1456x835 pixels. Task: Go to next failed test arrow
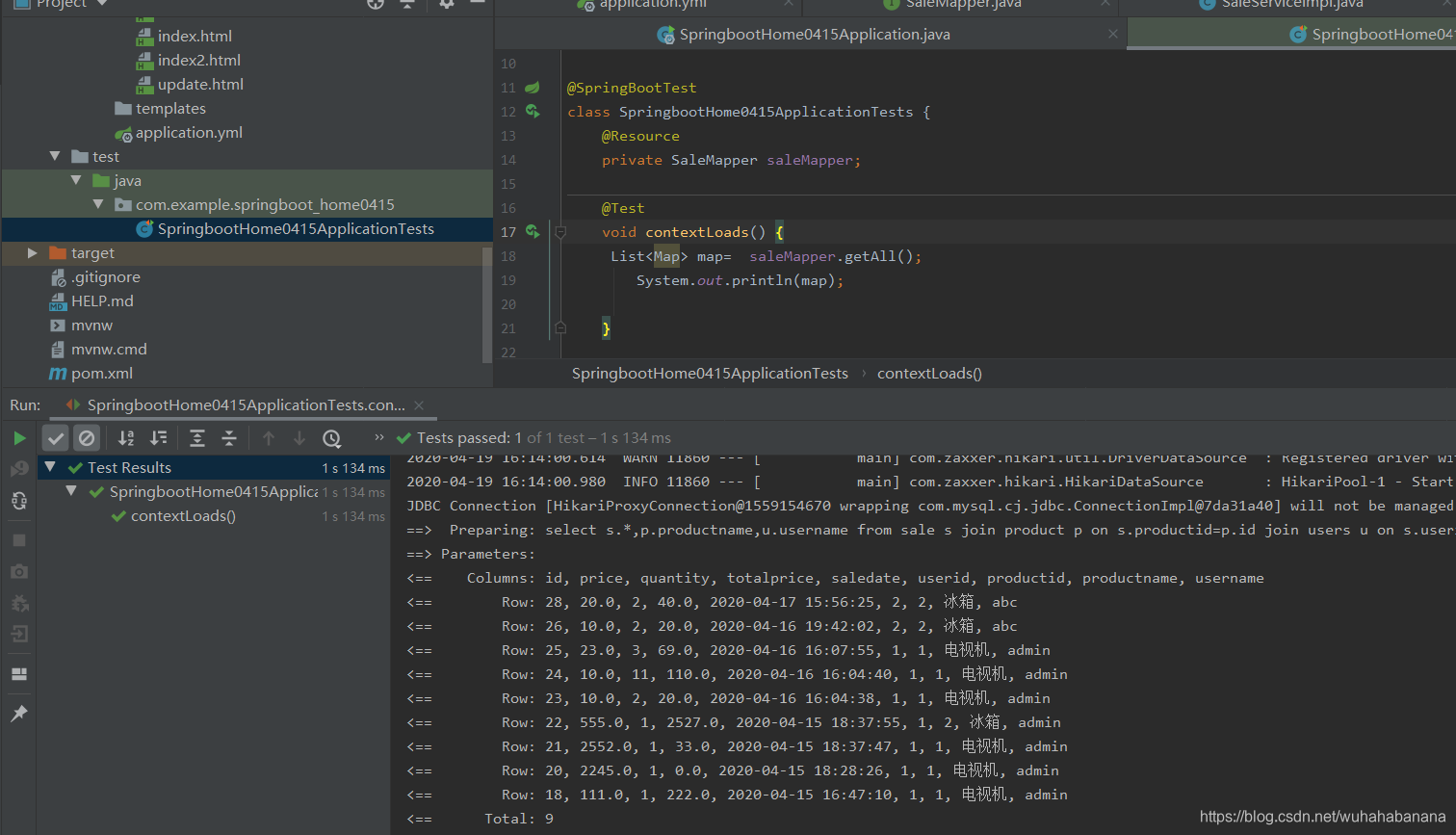(299, 438)
